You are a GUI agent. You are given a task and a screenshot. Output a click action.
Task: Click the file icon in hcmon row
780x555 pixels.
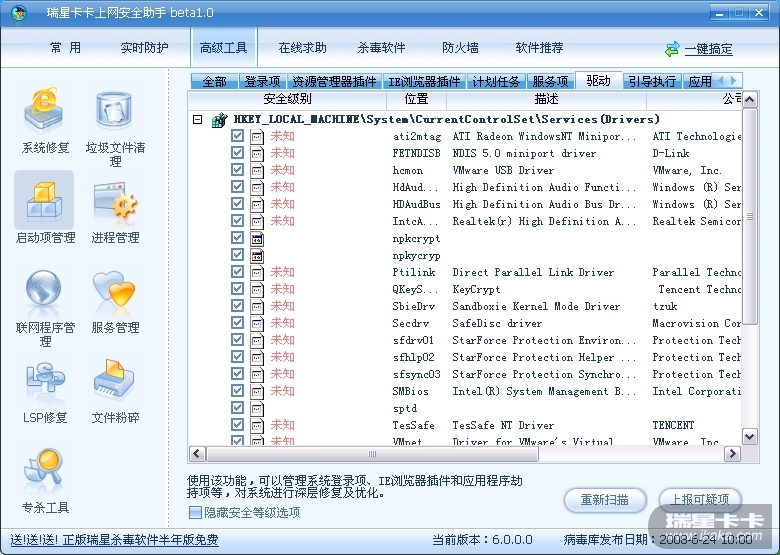[257, 171]
